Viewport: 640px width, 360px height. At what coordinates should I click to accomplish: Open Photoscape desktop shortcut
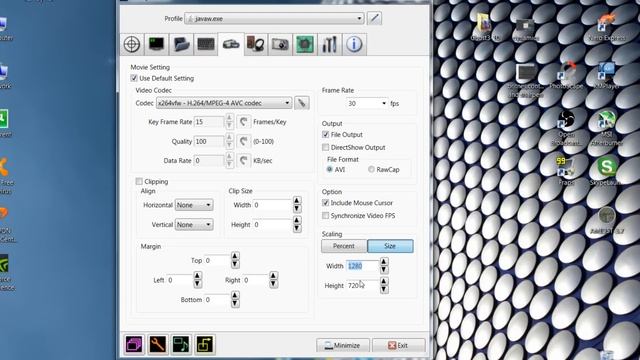[567, 76]
